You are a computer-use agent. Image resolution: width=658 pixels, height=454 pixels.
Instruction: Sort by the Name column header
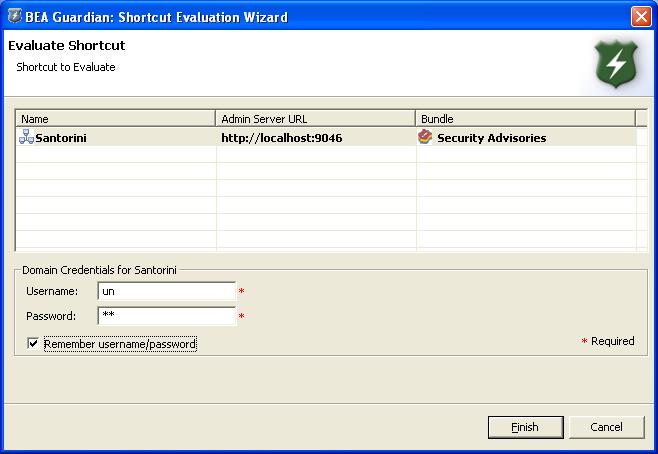pyautogui.click(x=115, y=119)
